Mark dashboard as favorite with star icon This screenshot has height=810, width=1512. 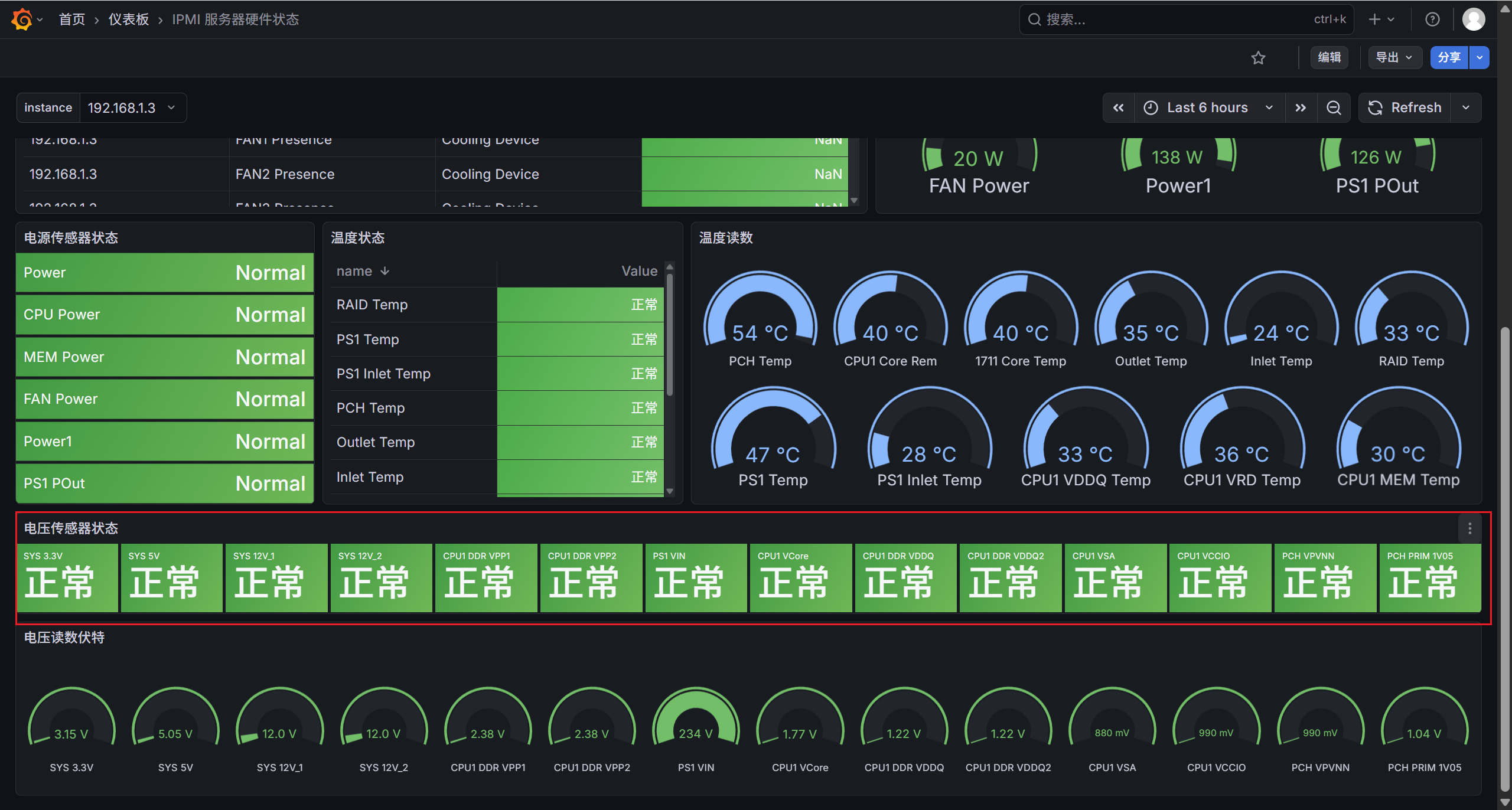[1258, 58]
